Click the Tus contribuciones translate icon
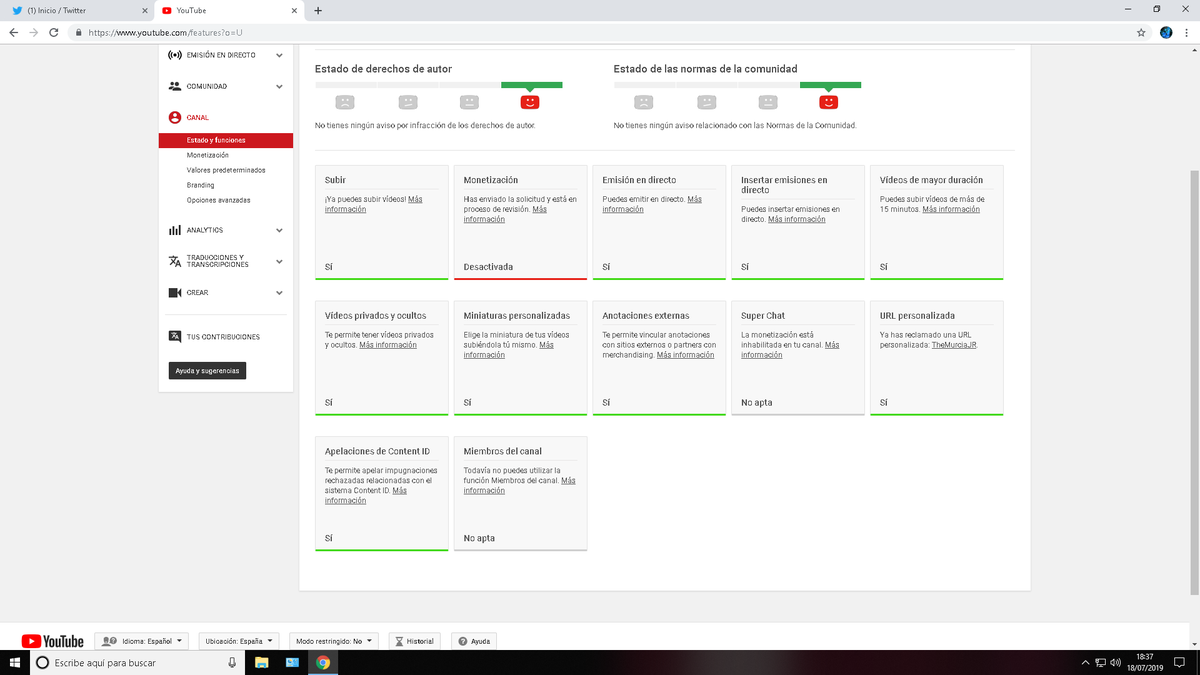The height and width of the screenshot is (675, 1200). coord(175,337)
